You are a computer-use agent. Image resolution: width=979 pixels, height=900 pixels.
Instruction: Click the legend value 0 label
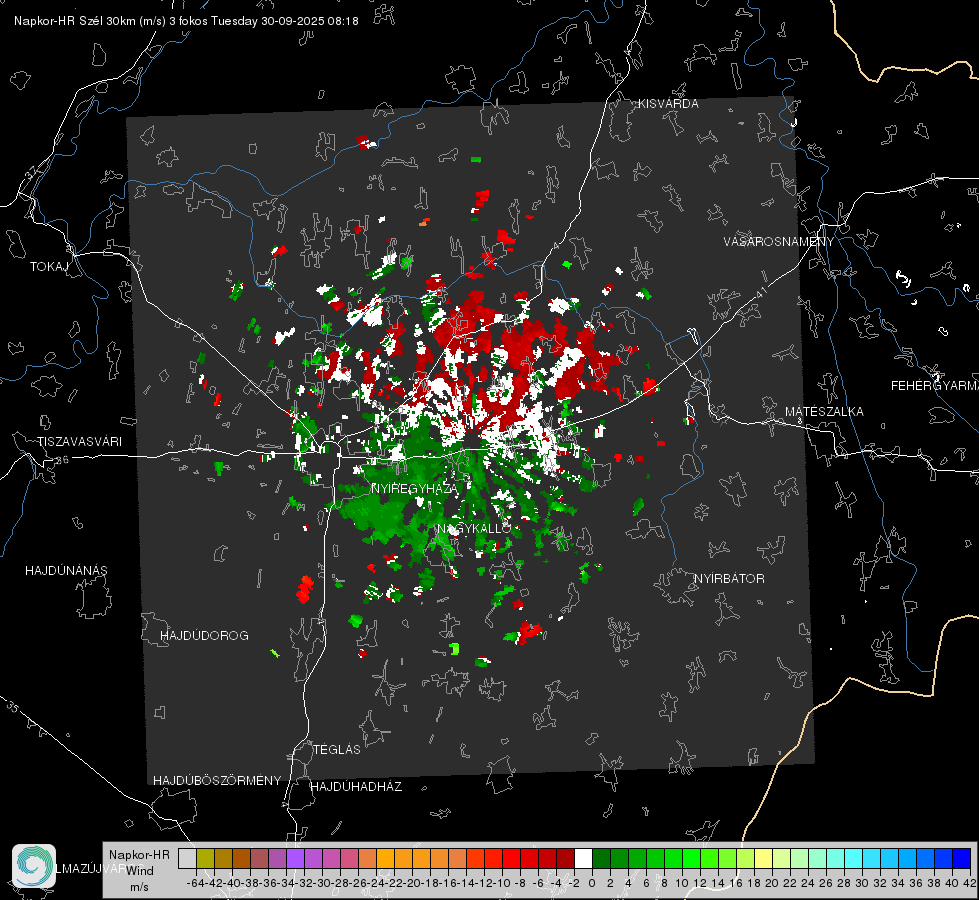click(592, 883)
